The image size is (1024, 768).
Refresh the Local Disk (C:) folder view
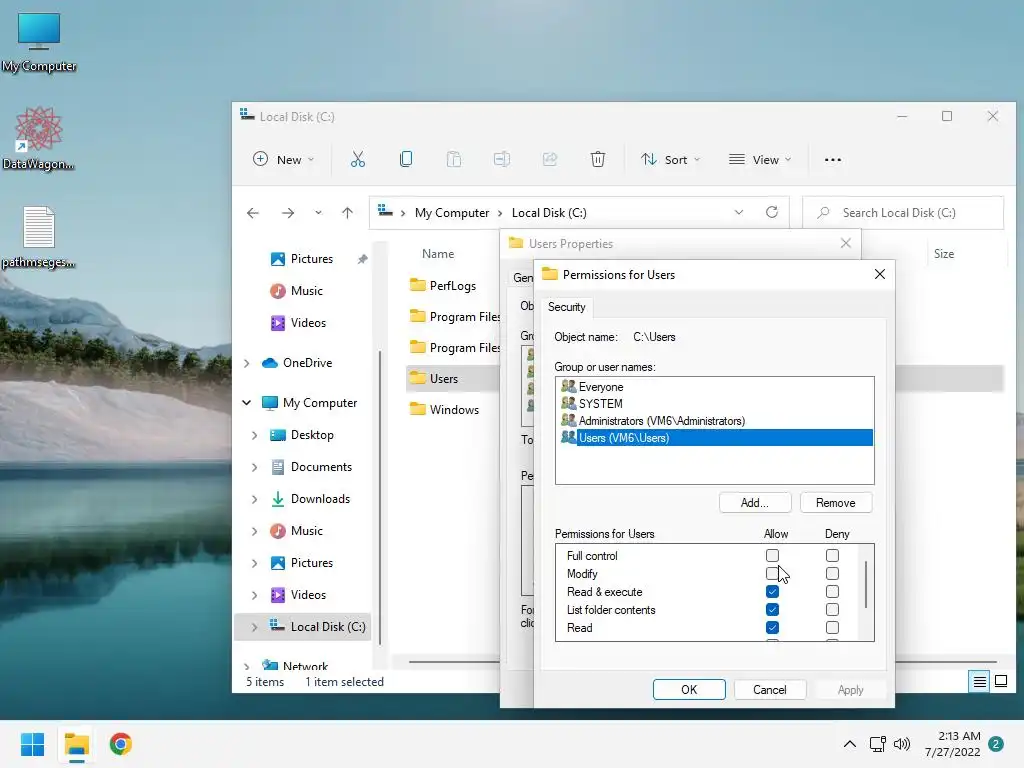tap(772, 212)
